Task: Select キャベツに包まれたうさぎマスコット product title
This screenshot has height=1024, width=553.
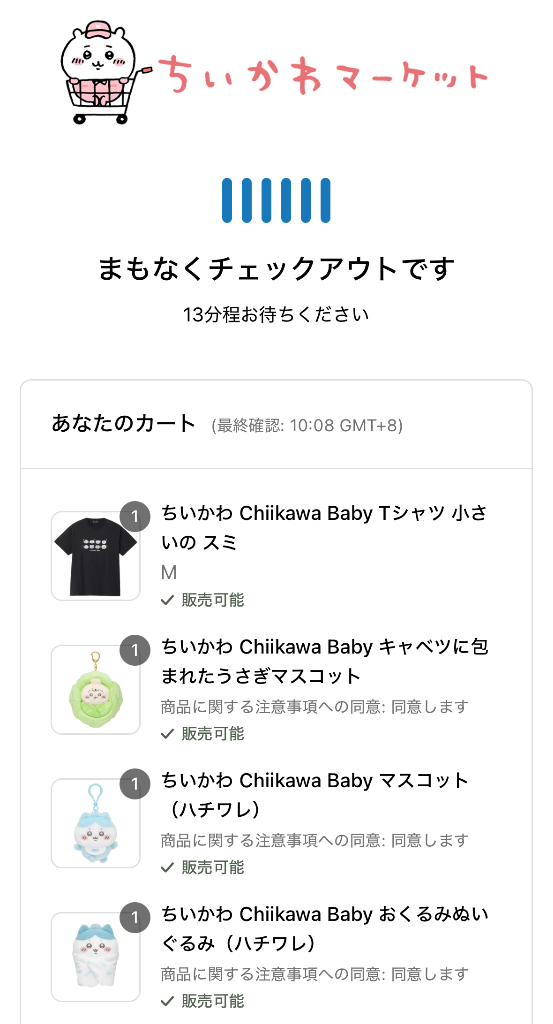Action: click(x=324, y=662)
